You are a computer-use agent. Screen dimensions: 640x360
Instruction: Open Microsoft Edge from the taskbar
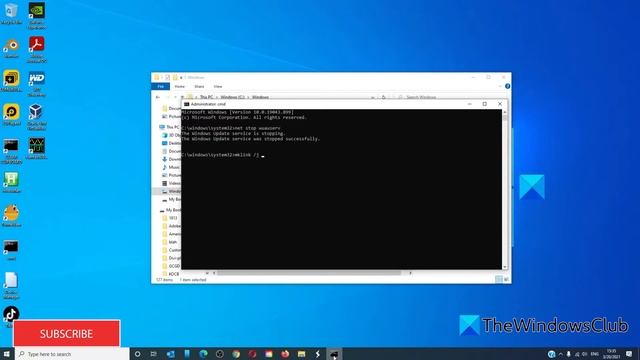click(x=203, y=354)
